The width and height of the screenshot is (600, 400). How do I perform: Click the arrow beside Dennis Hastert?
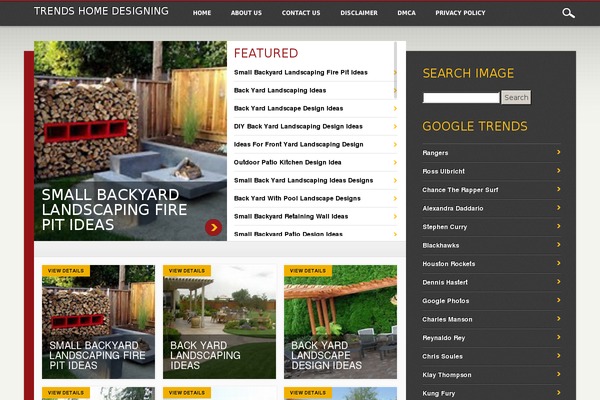[559, 282]
